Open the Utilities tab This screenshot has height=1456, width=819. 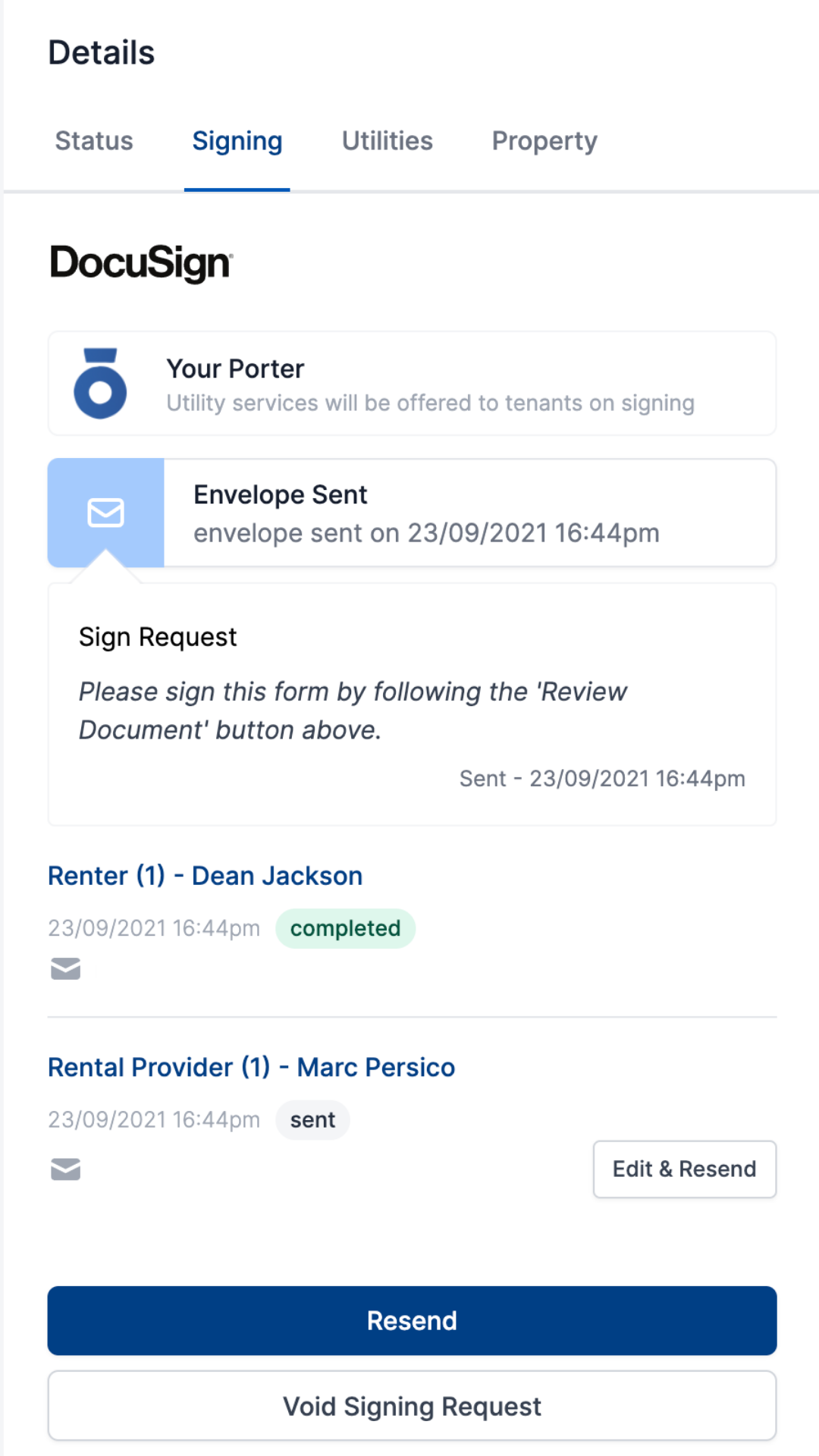coord(388,141)
